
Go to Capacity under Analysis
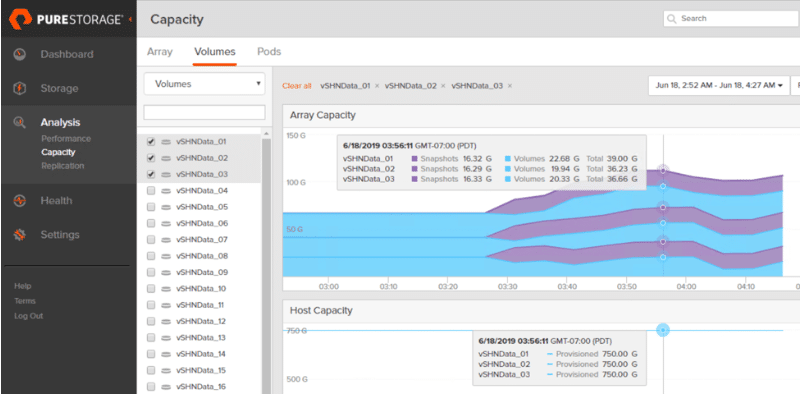[58, 152]
